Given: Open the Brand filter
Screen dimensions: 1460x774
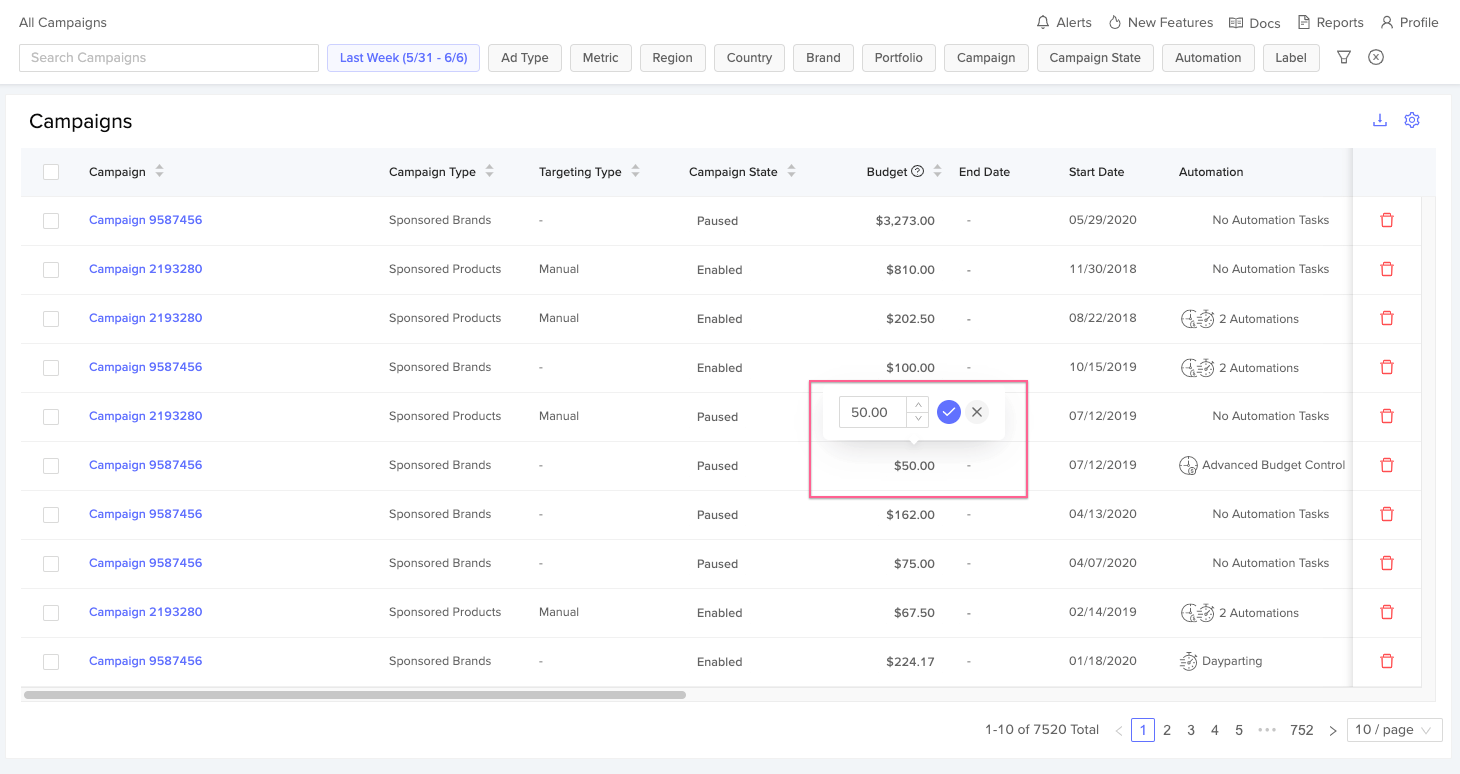Looking at the screenshot, I should [x=824, y=58].
